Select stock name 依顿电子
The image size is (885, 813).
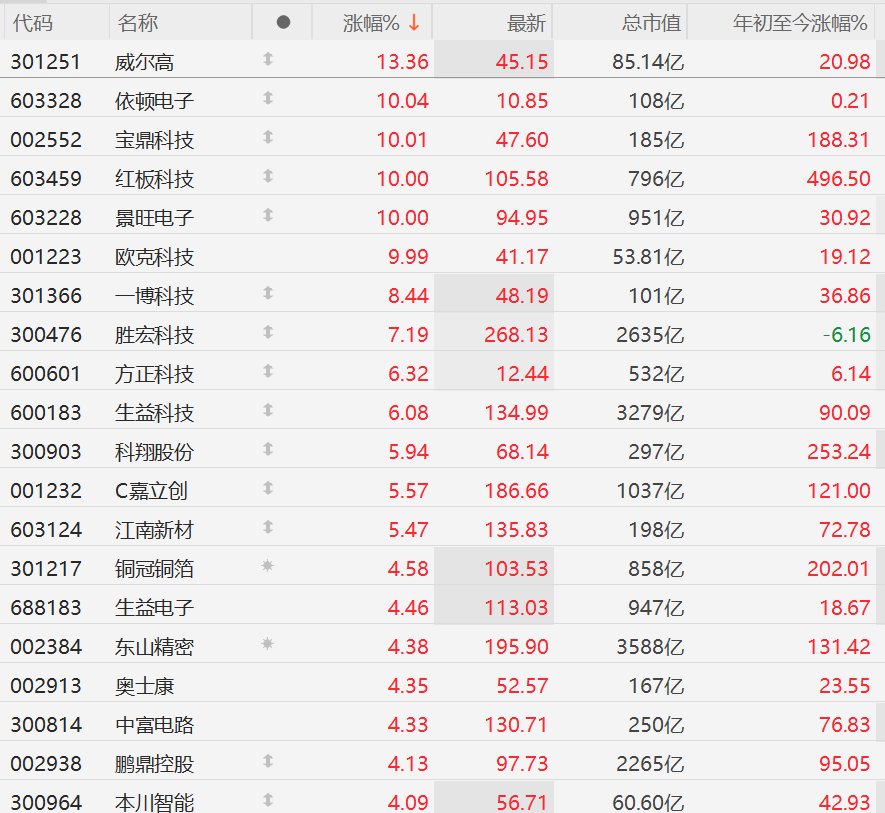pos(154,100)
